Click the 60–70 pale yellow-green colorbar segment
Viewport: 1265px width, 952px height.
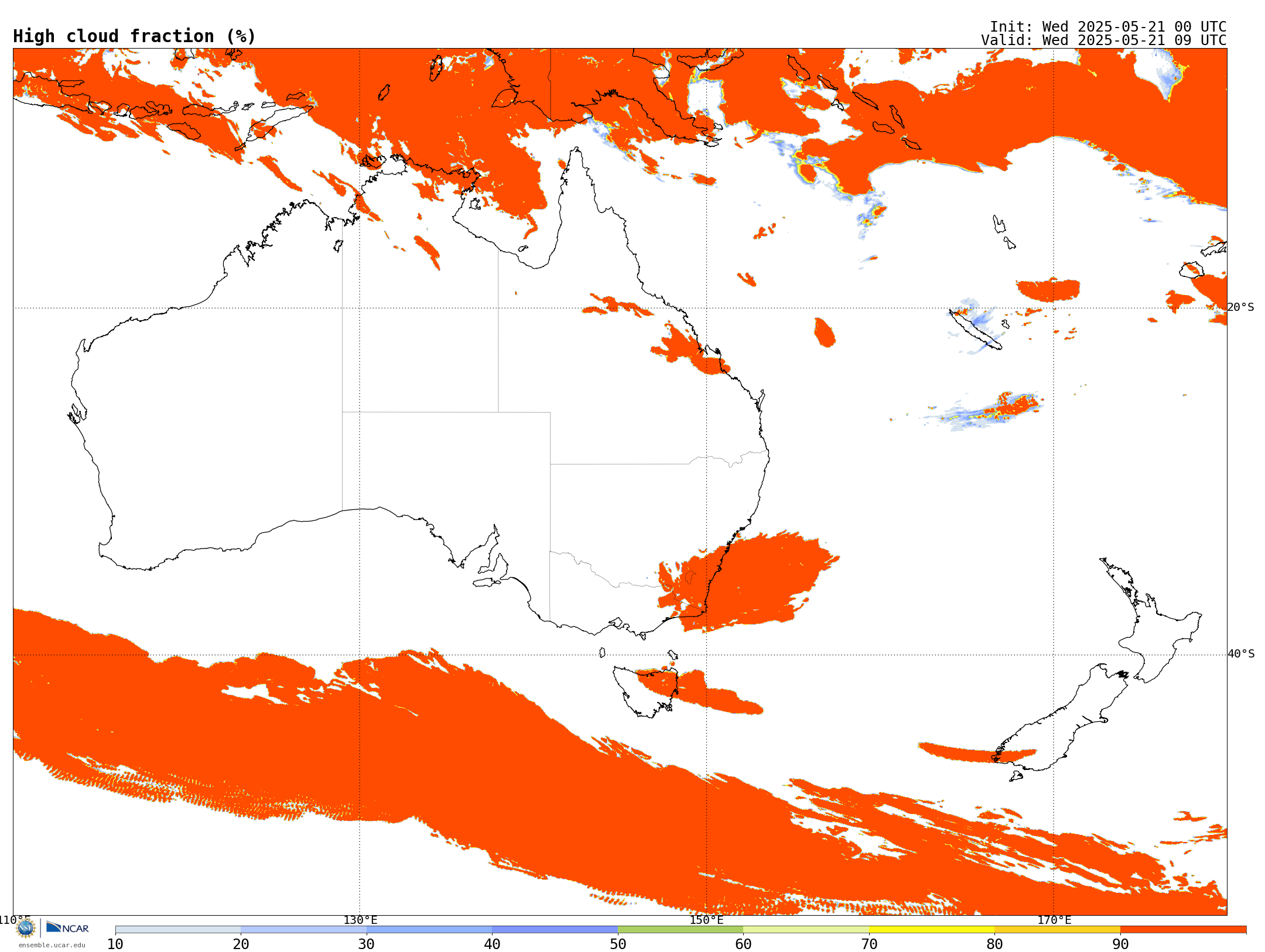pos(806,930)
